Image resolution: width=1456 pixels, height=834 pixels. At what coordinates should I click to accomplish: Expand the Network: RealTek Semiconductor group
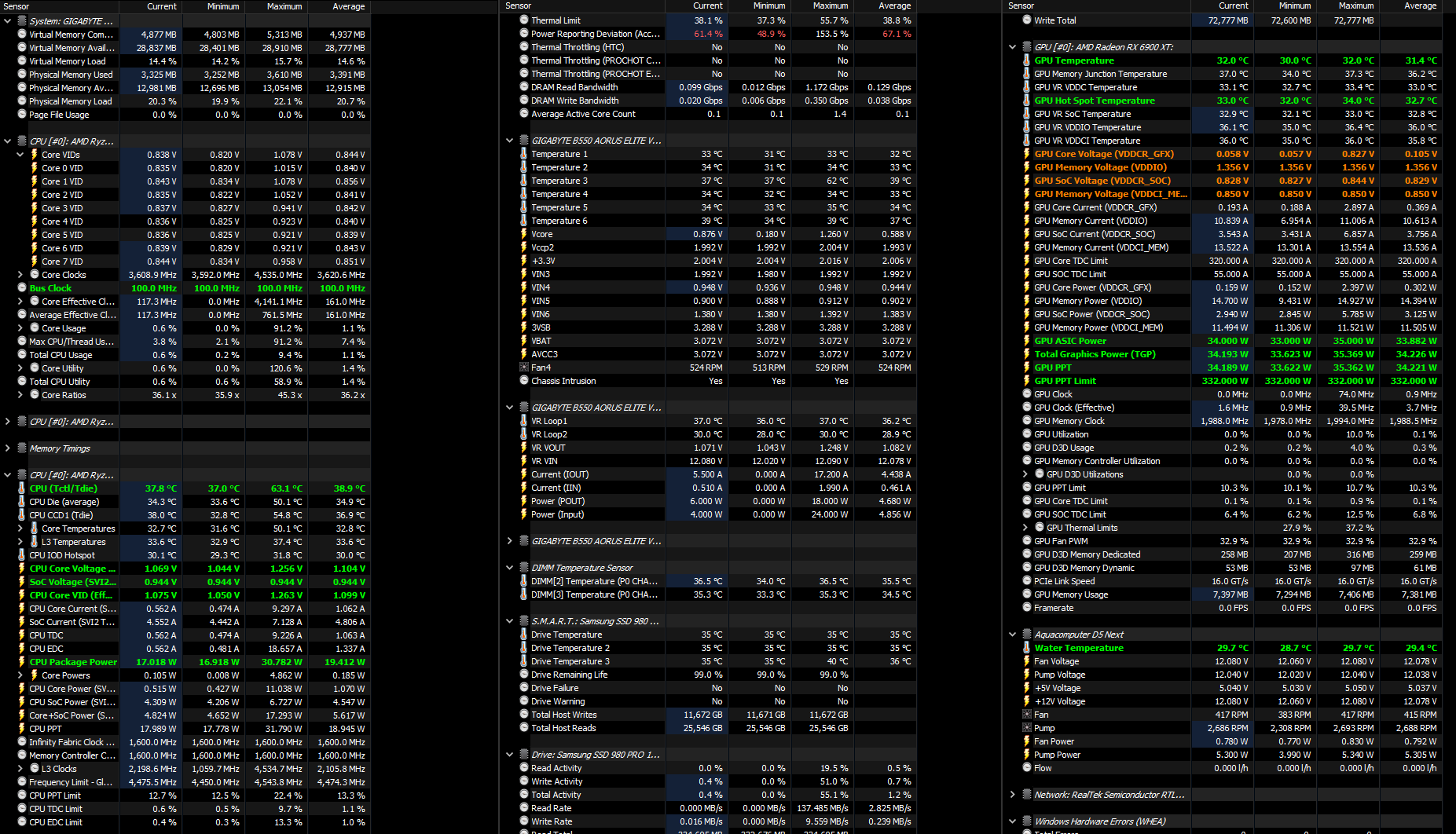coord(1013,795)
